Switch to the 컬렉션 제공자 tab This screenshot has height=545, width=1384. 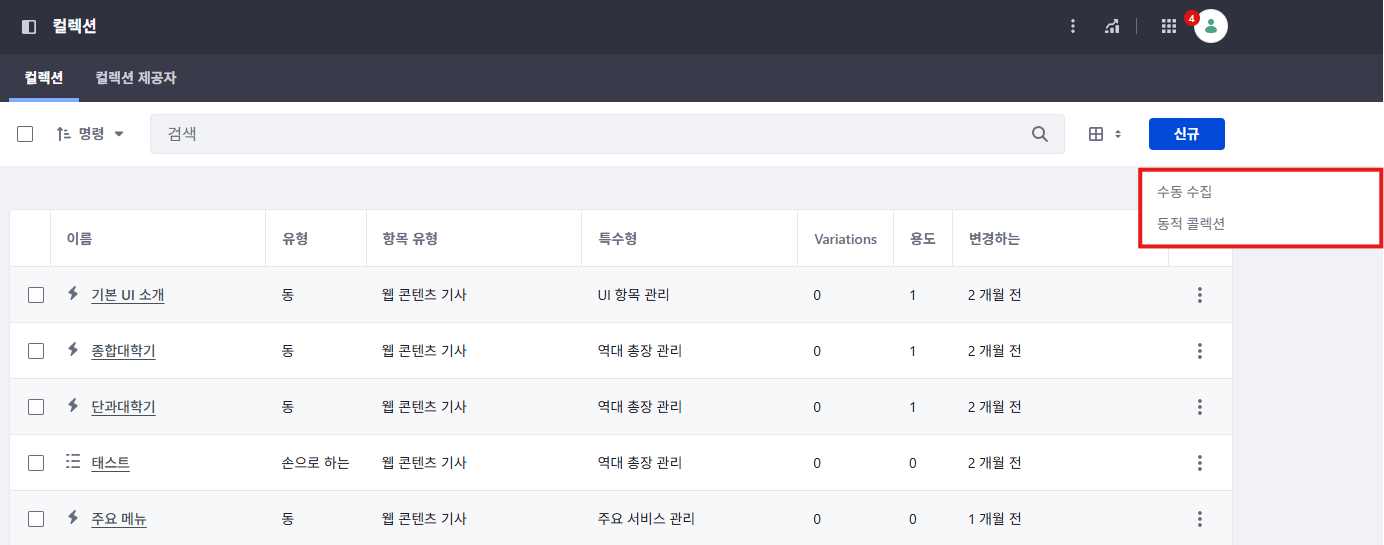click(136, 78)
